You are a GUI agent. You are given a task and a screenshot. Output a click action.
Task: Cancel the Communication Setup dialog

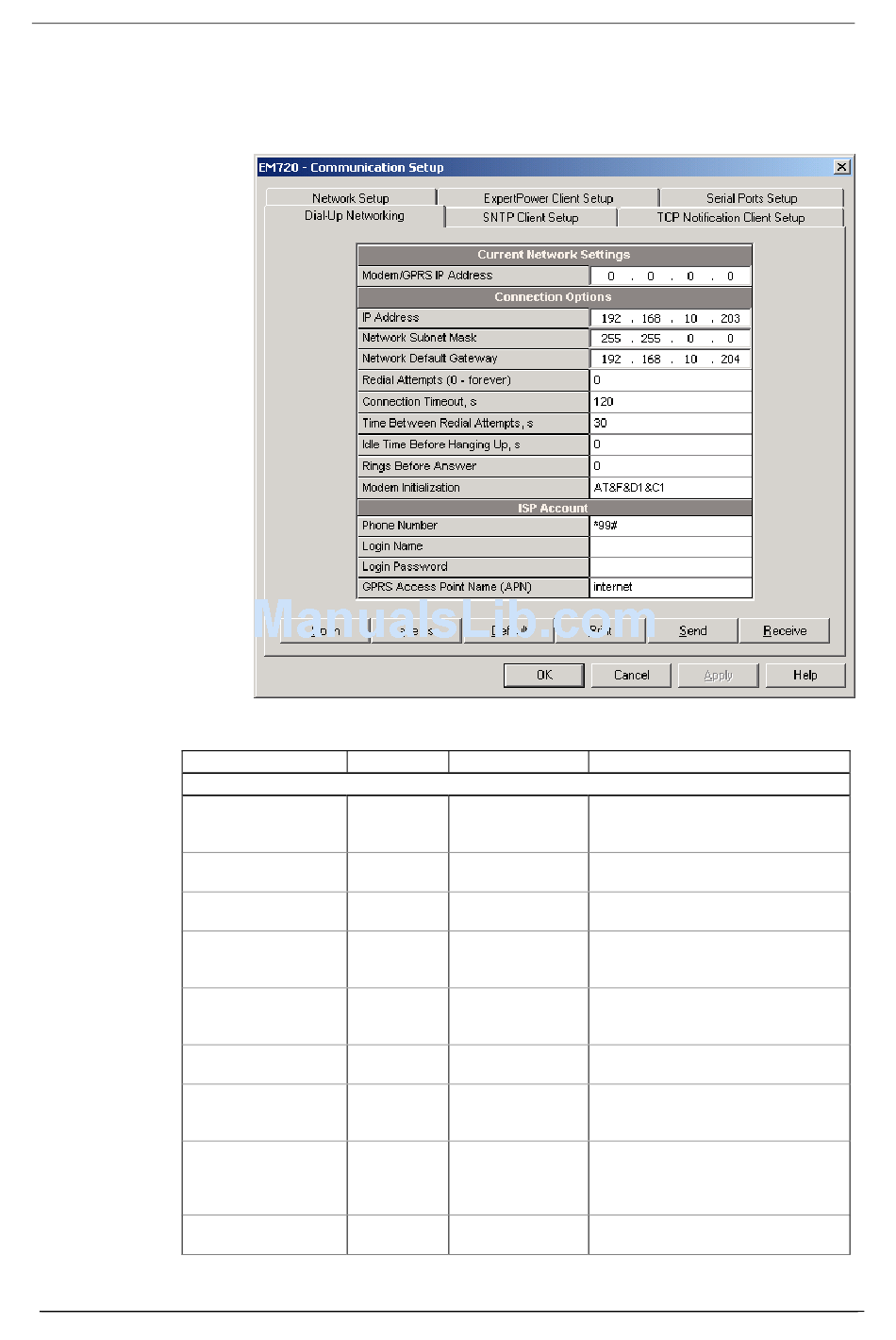click(x=631, y=675)
